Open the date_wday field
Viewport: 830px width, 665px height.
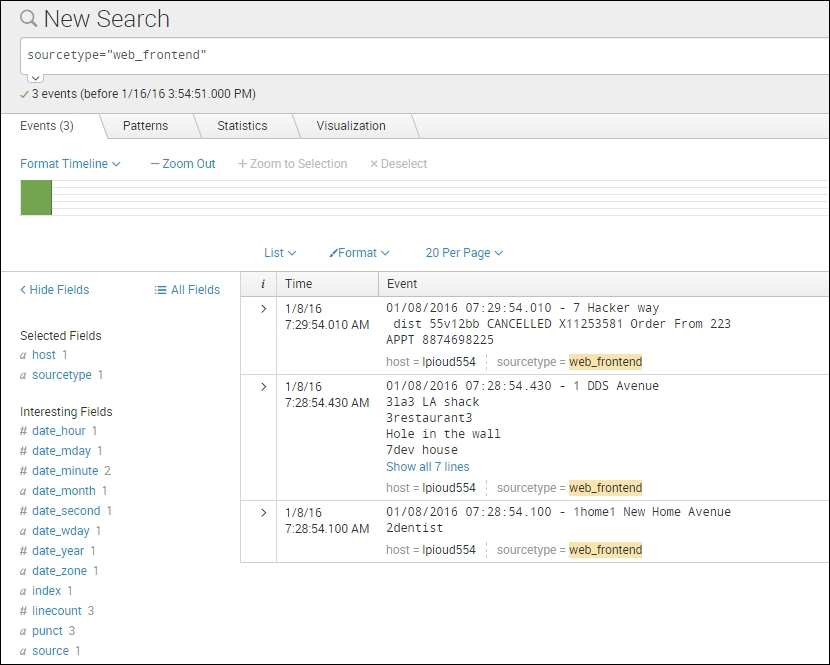coord(61,531)
